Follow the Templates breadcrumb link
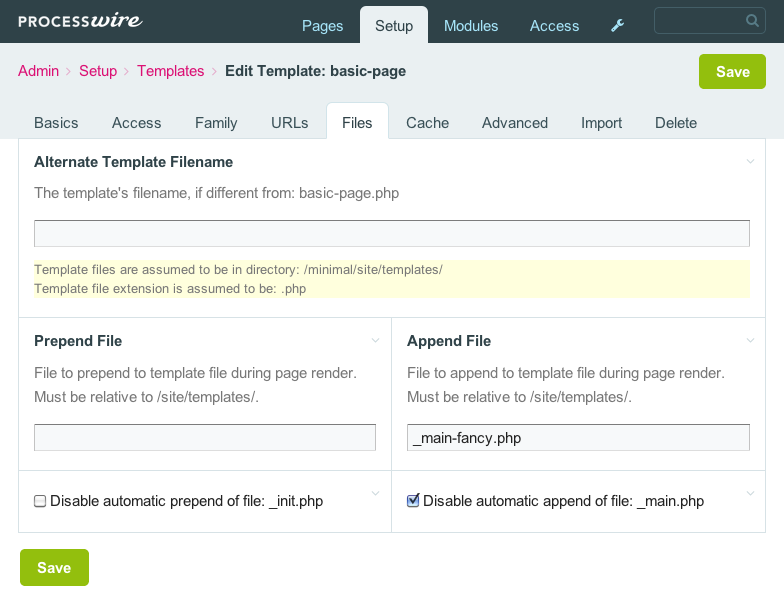This screenshot has width=784, height=611. click(170, 71)
